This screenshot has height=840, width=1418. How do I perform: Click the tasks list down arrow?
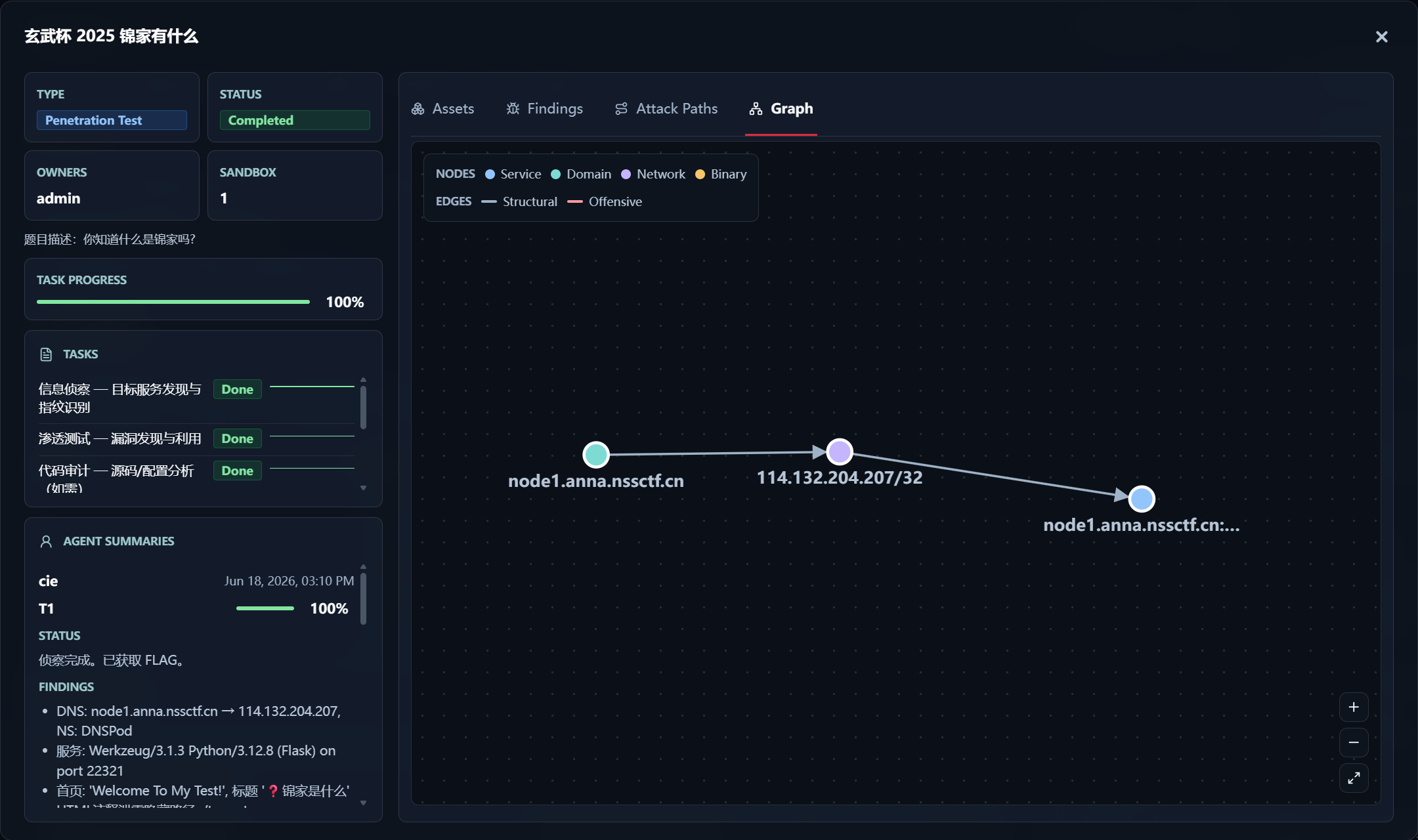click(x=363, y=488)
